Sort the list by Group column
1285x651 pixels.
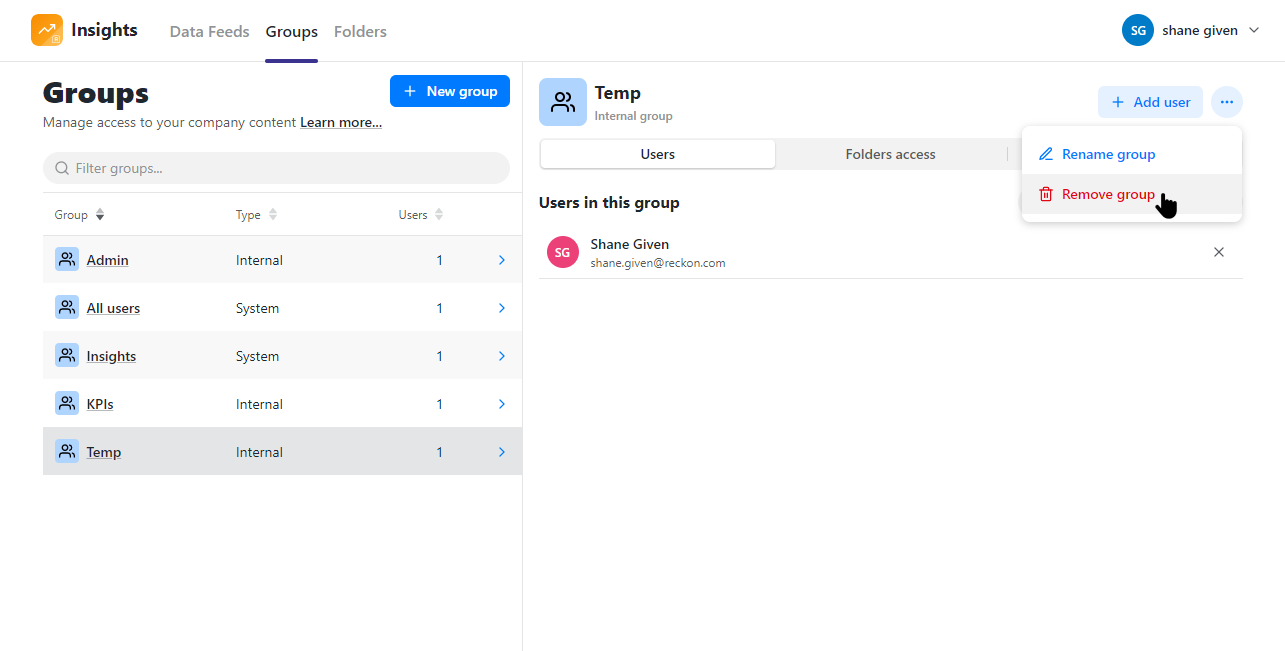[x=80, y=214]
